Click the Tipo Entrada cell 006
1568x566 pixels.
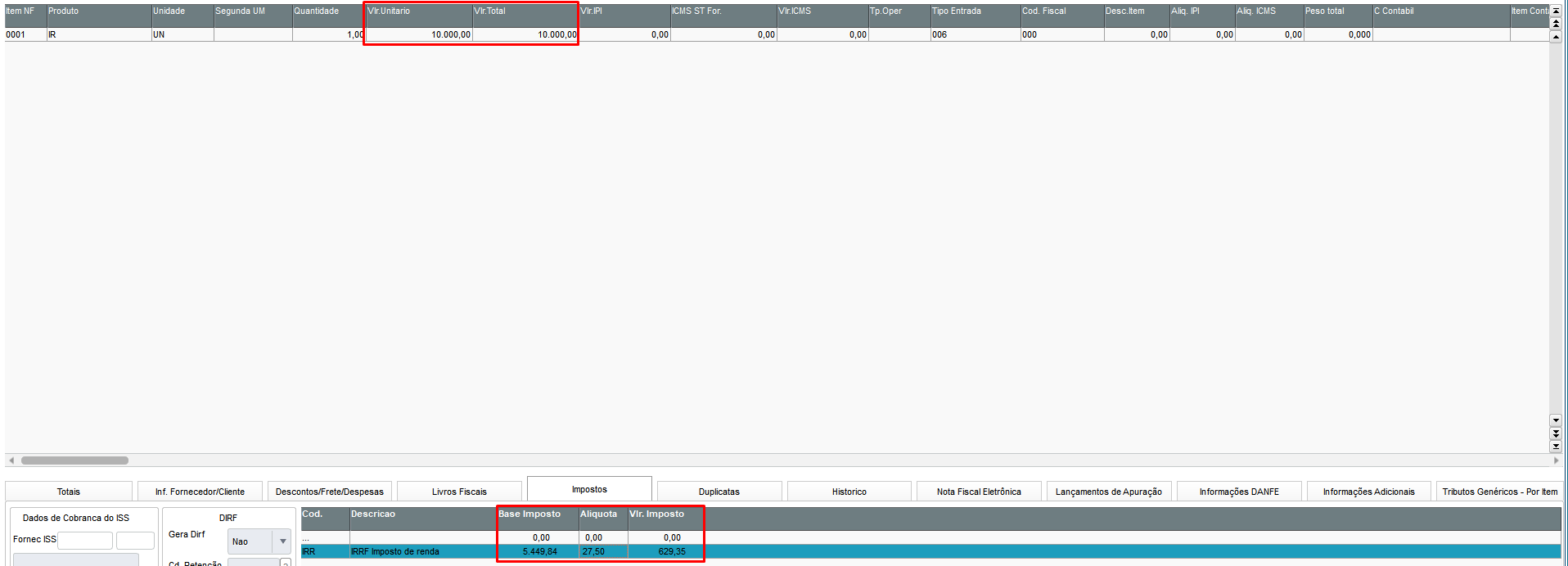click(x=975, y=34)
